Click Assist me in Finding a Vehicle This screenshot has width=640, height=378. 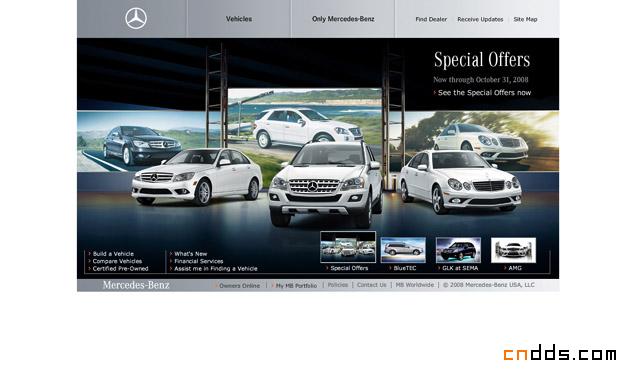216,269
